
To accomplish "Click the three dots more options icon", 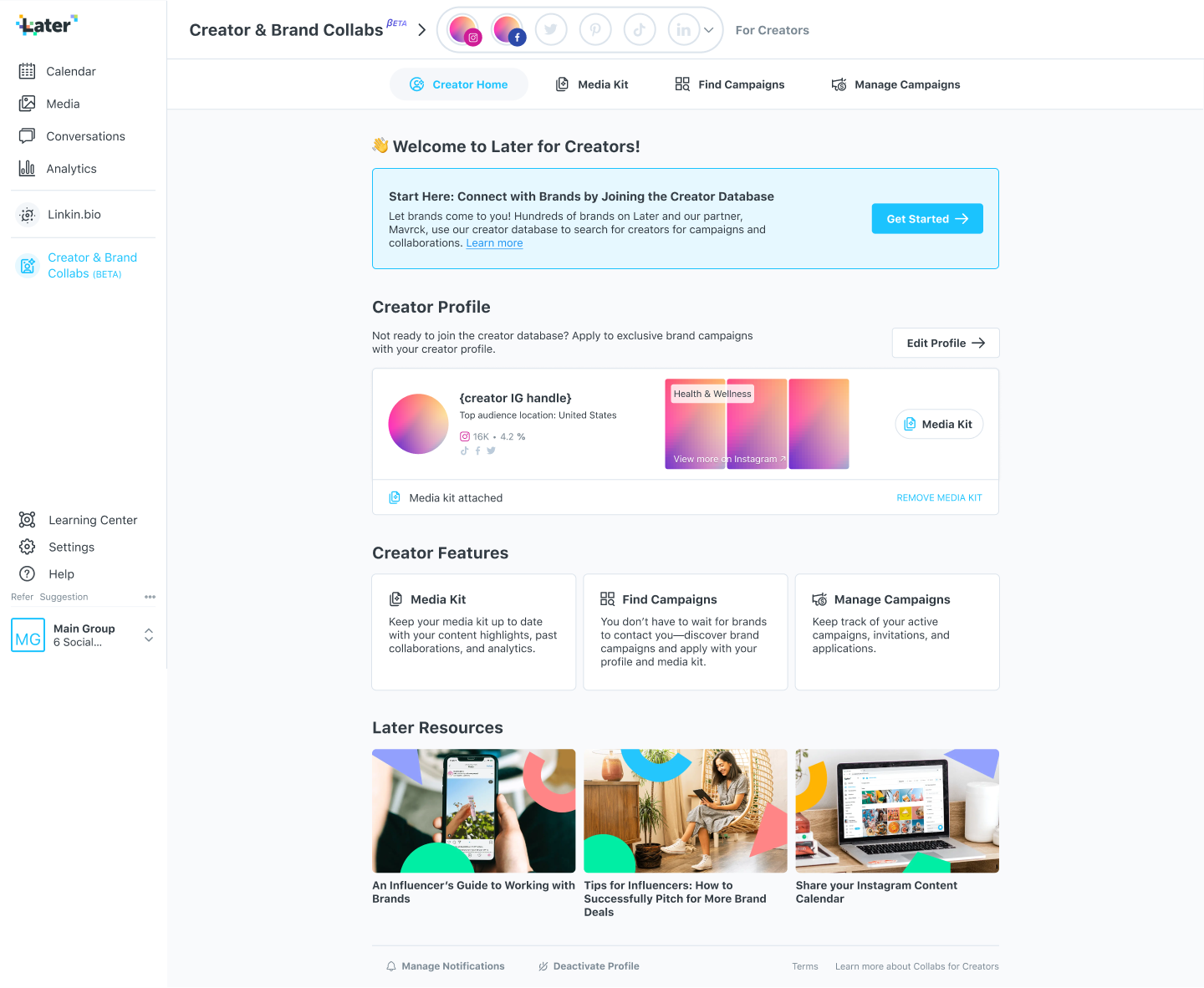I will (150, 597).
